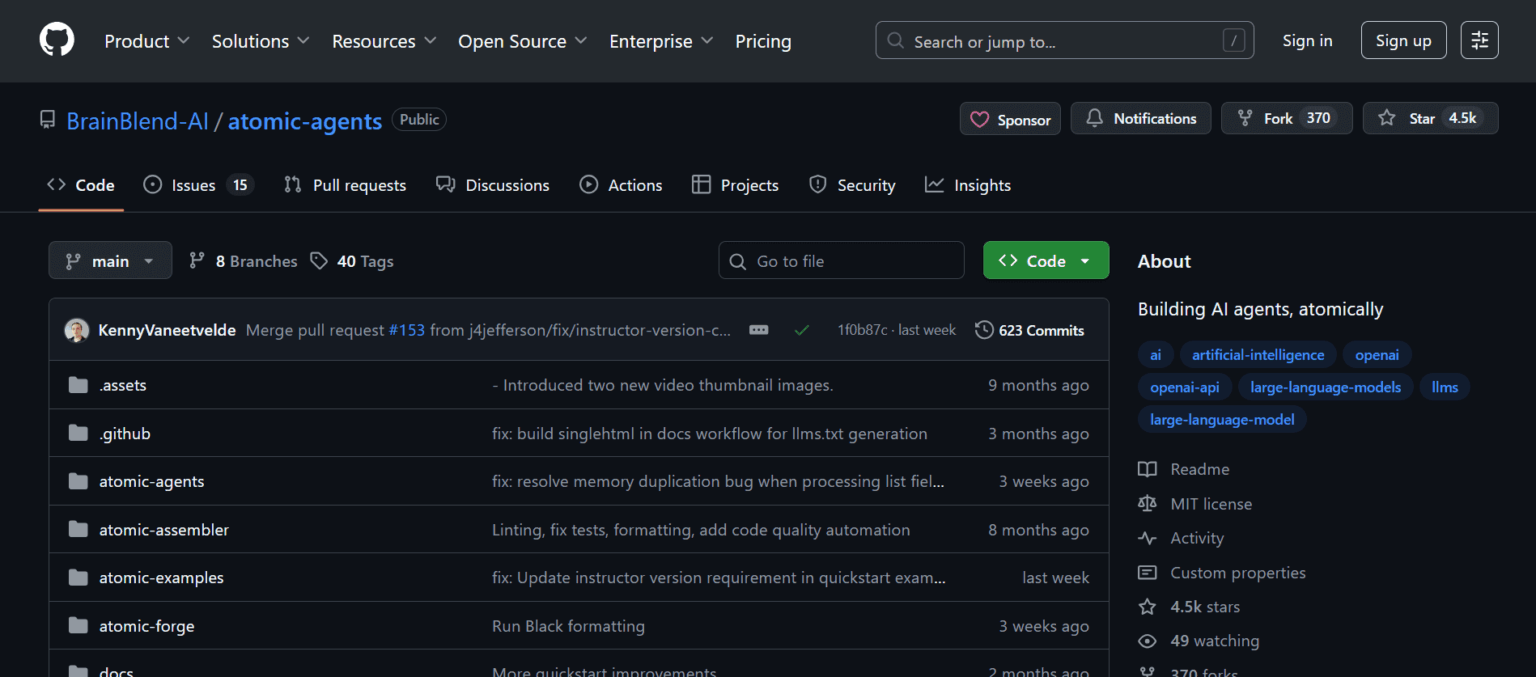
Task: Click the branch icon beside 8 Branches
Action: click(x=196, y=260)
